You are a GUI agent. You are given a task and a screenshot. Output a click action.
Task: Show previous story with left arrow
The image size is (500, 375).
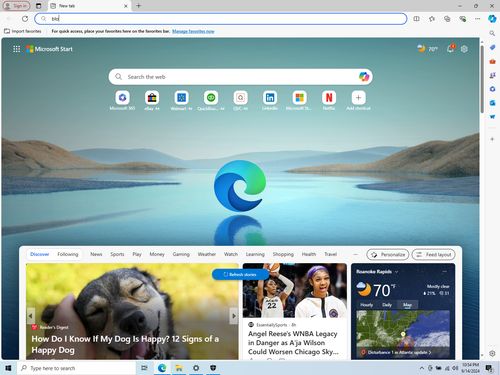coord(31,316)
